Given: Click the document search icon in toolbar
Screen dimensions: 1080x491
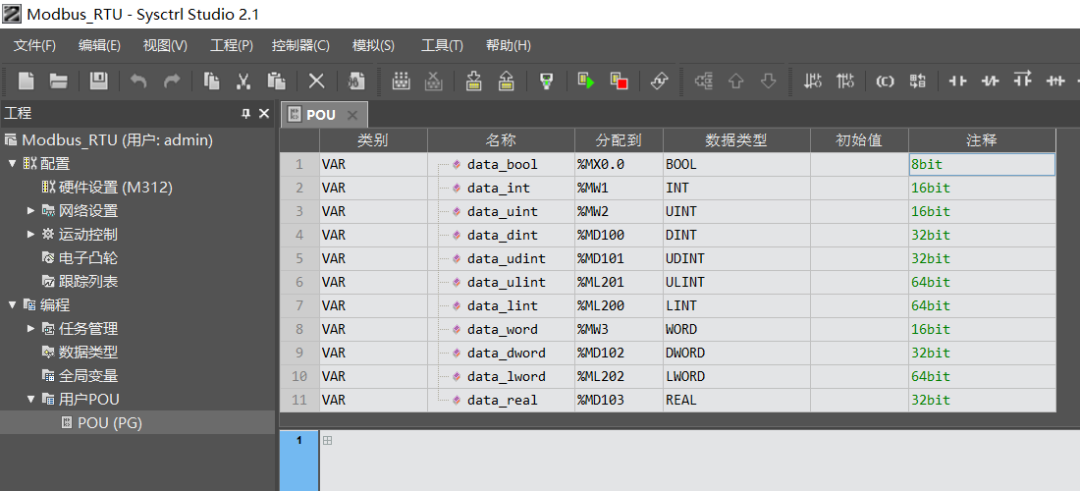Looking at the screenshot, I should pos(356,81).
